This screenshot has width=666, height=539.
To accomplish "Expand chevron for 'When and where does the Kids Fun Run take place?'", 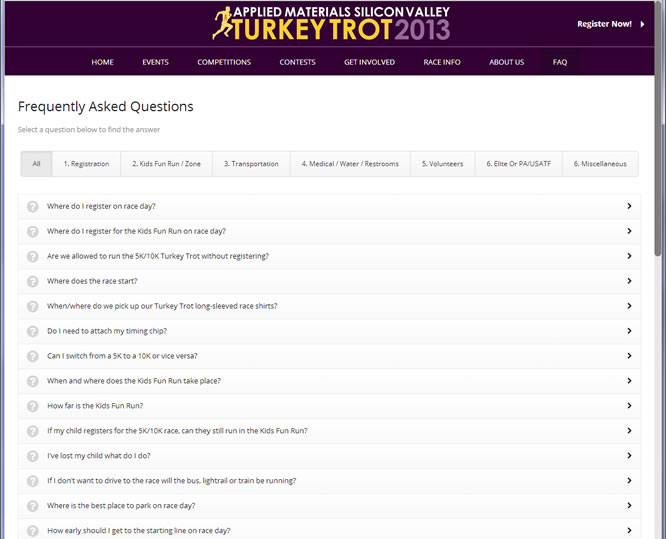I will [629, 381].
